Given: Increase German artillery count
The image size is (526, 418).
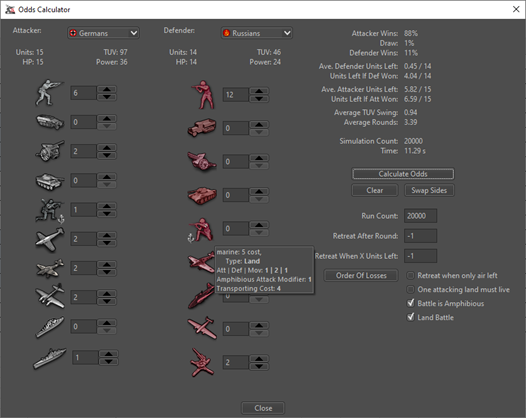Looking at the screenshot, I should click(x=107, y=147).
